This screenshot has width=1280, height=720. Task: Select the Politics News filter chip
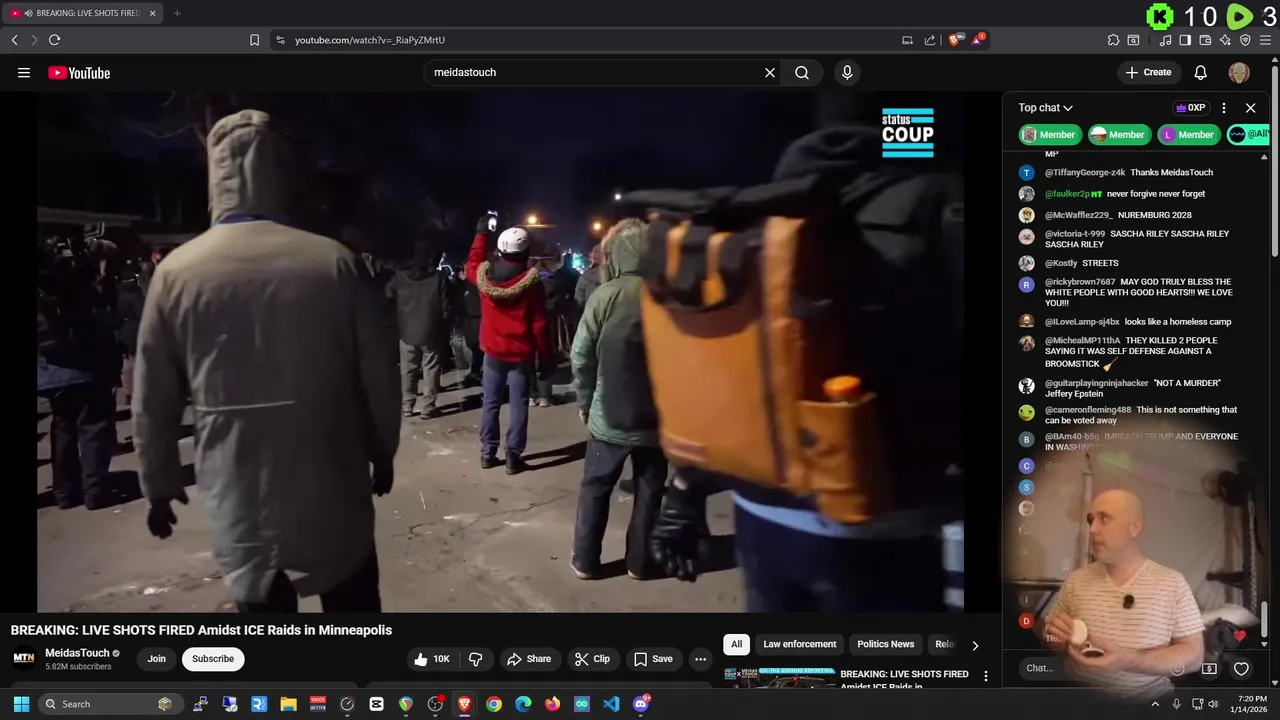[885, 644]
